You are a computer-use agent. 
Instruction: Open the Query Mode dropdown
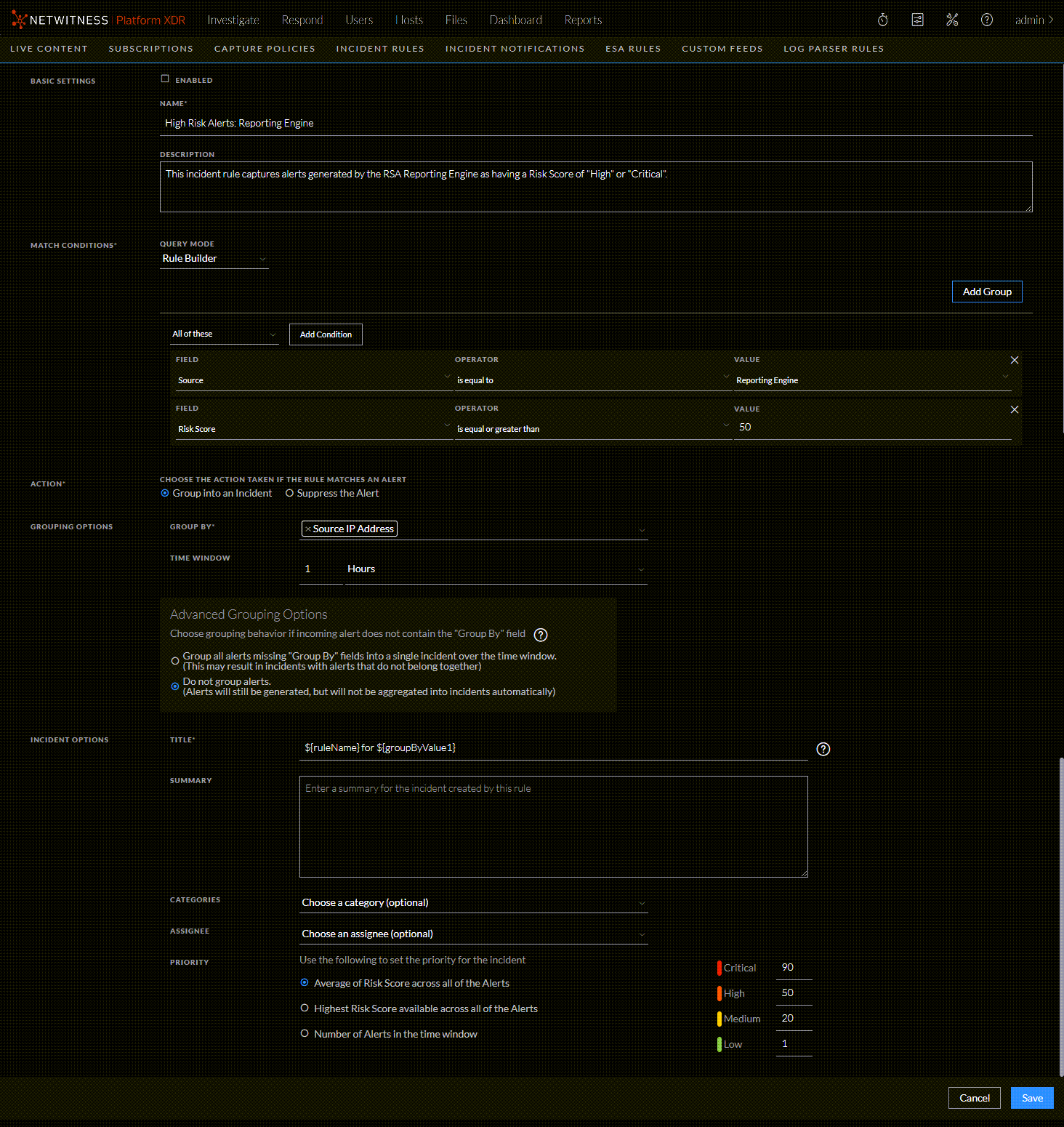[213, 258]
